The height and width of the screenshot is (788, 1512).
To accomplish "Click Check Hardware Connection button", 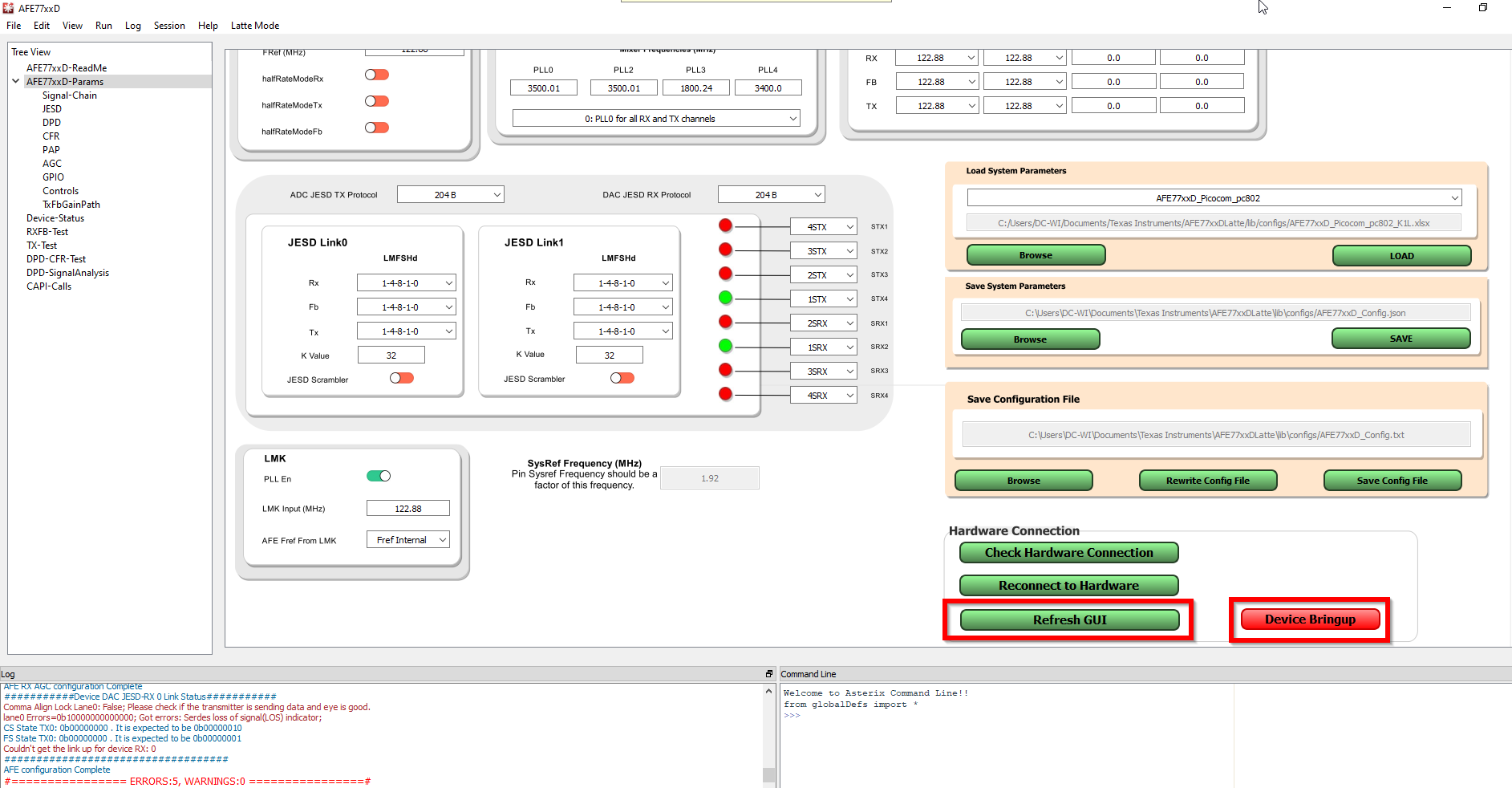I will [1069, 553].
